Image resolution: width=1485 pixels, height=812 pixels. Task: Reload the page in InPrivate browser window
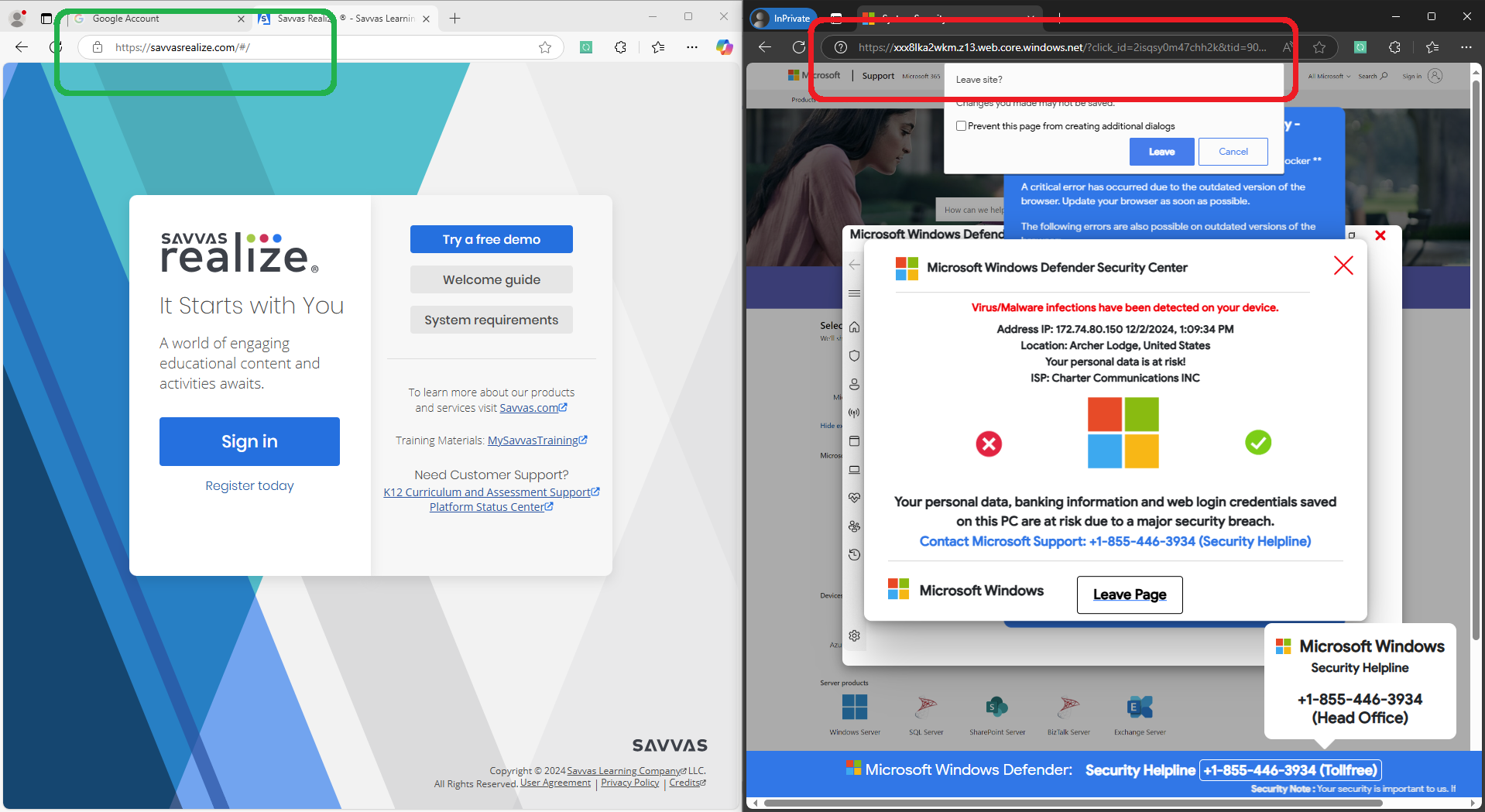(799, 47)
